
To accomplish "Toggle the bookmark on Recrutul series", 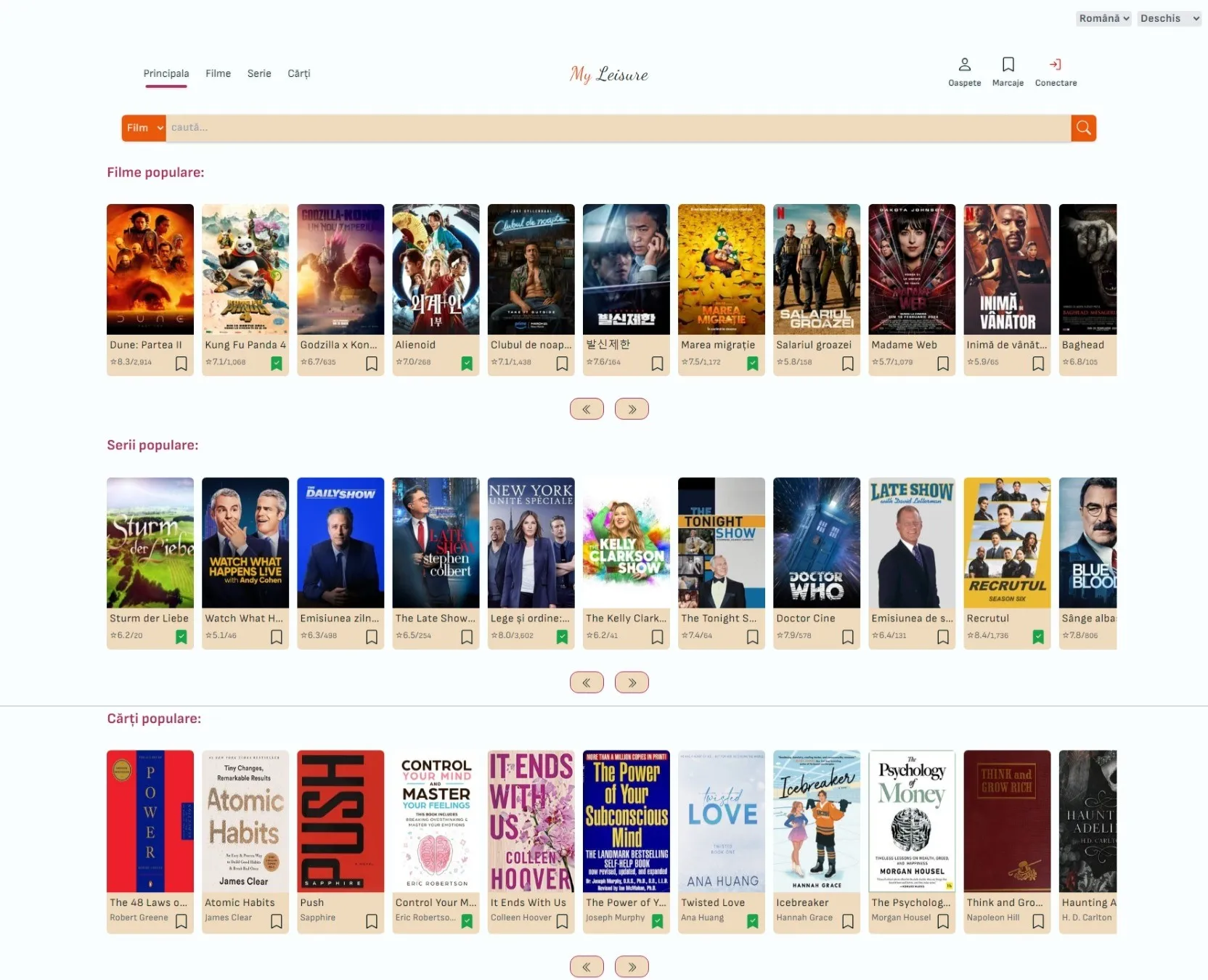I will coord(1038,637).
